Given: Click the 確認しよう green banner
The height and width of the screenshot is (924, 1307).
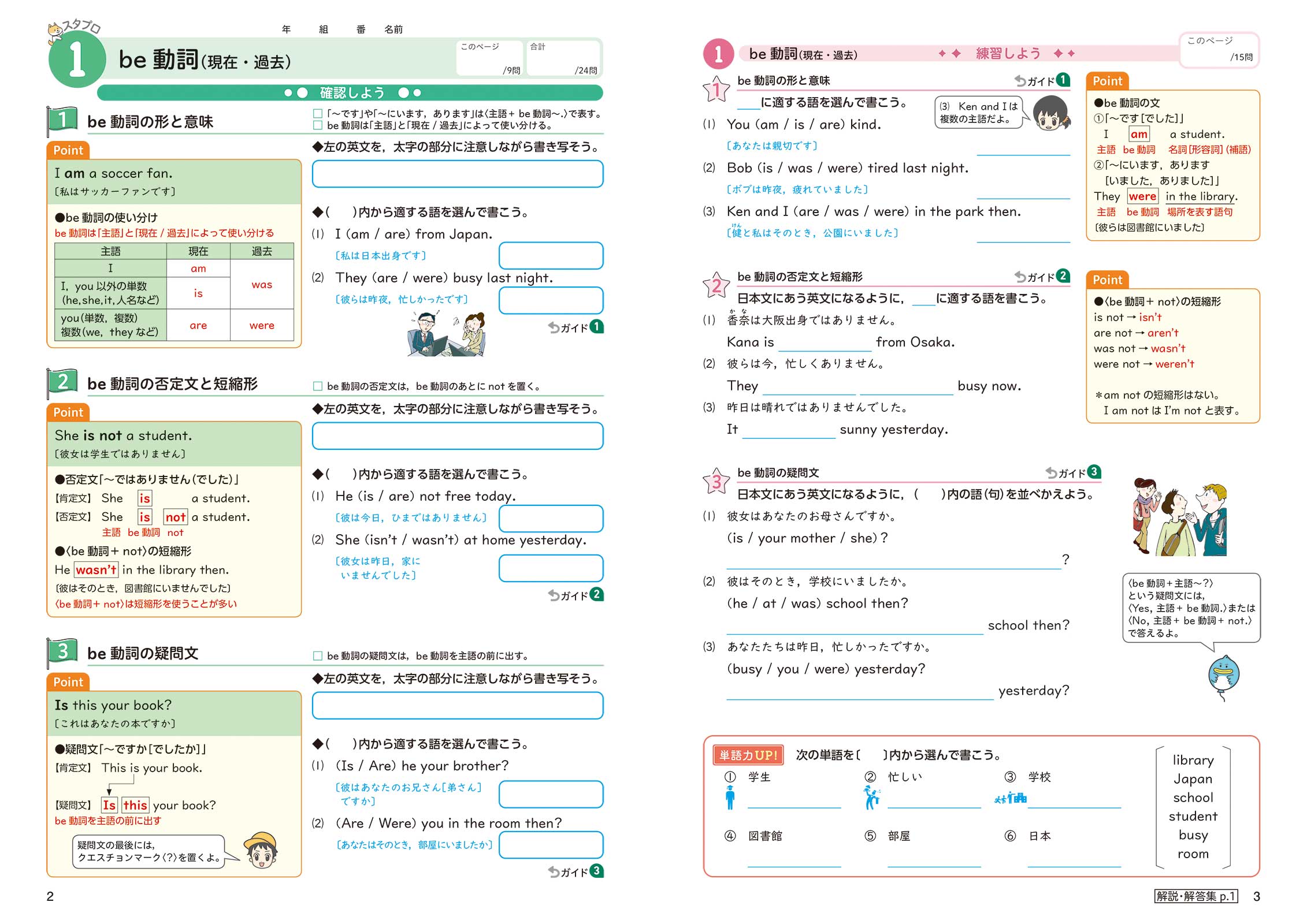Looking at the screenshot, I should pyautogui.click(x=350, y=92).
